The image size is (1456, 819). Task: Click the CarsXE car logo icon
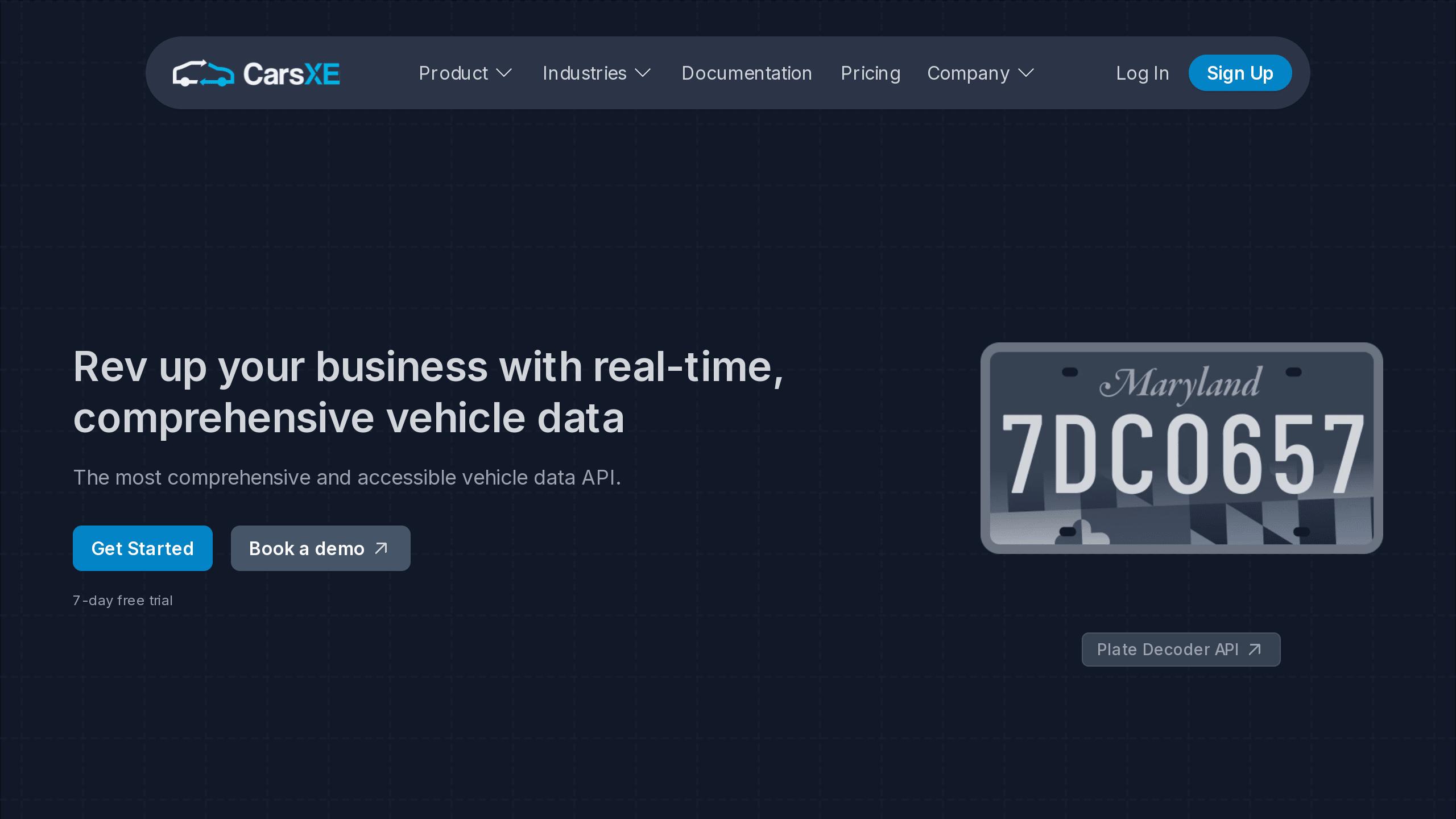point(203,73)
